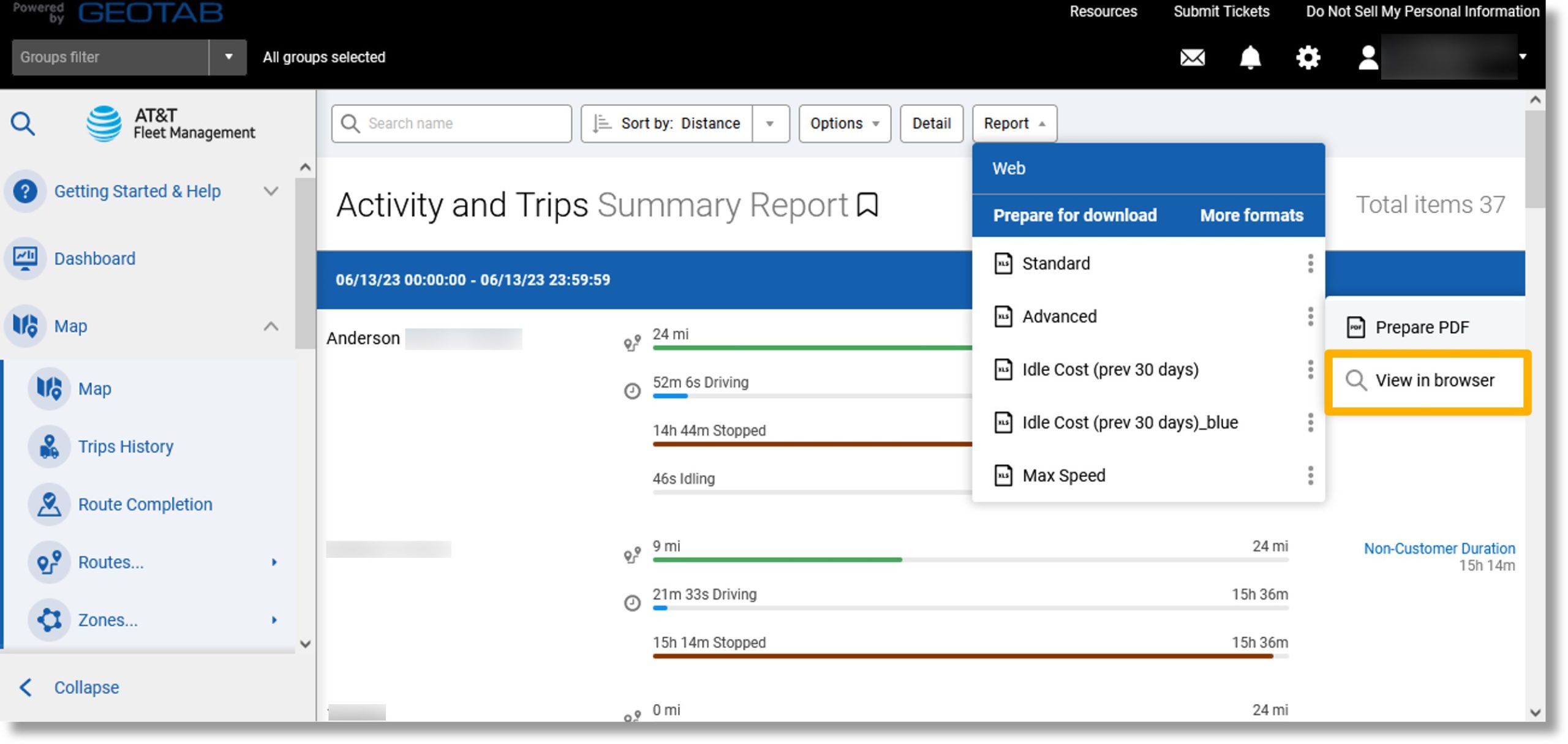Click the Detail button
The height and width of the screenshot is (744, 1568).
point(931,123)
